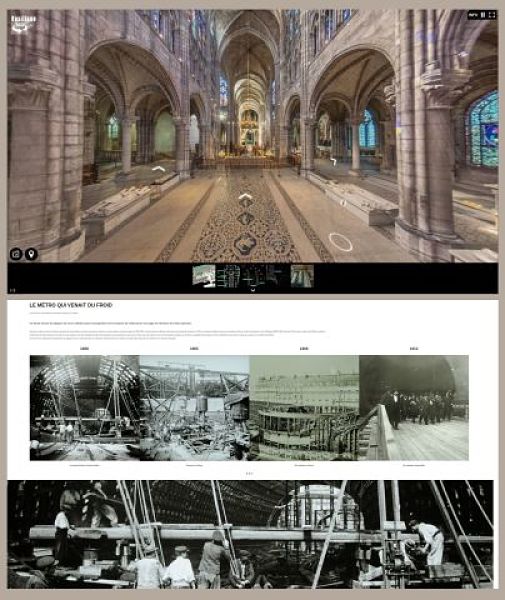Click the Rosilans logo in the panorama
Image resolution: width=505 pixels, height=600 pixels.
[23, 24]
